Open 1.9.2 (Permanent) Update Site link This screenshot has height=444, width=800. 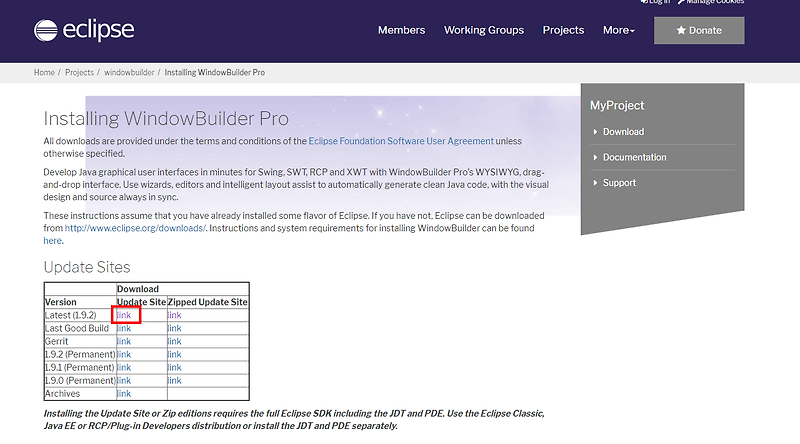click(x=124, y=355)
